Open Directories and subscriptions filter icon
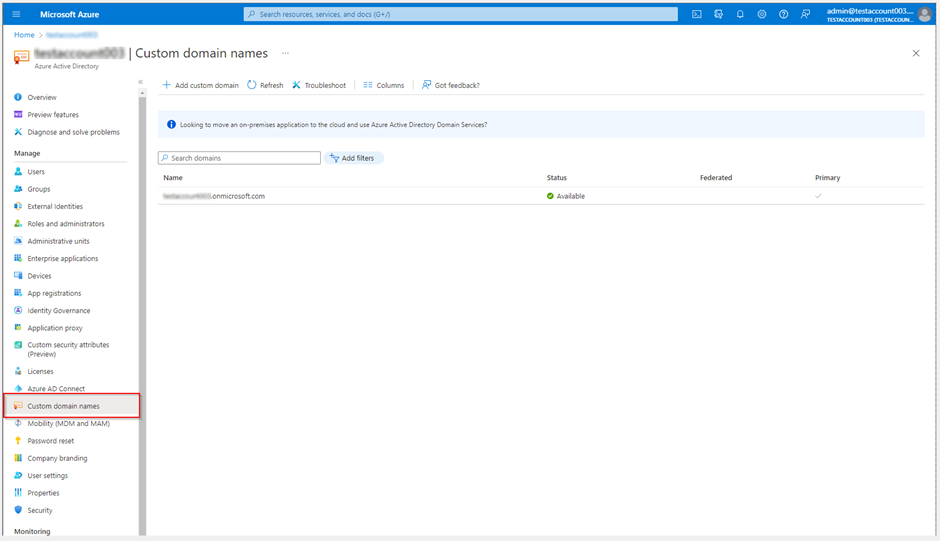Screen dimensions: 940x541 [x=718, y=14]
